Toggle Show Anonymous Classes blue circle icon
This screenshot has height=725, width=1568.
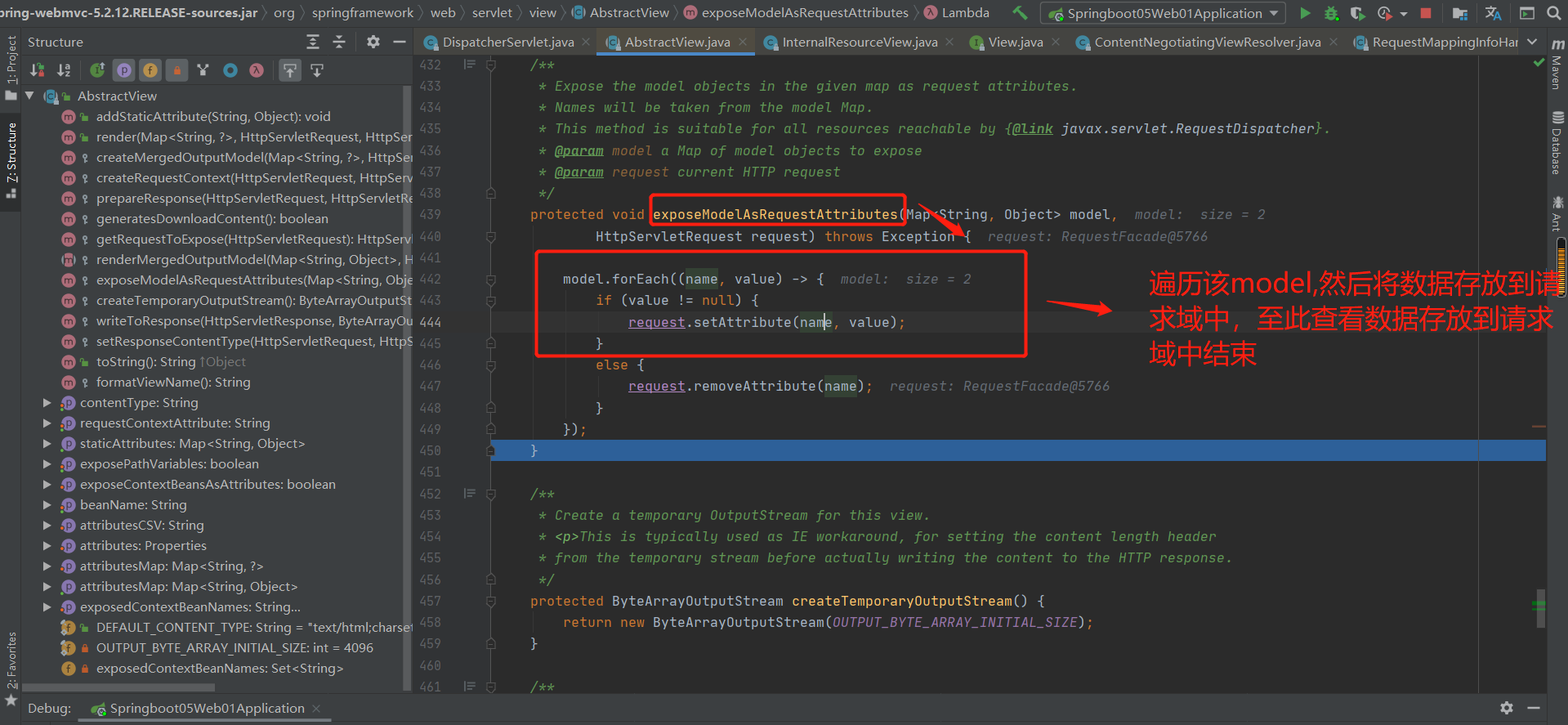(230, 70)
